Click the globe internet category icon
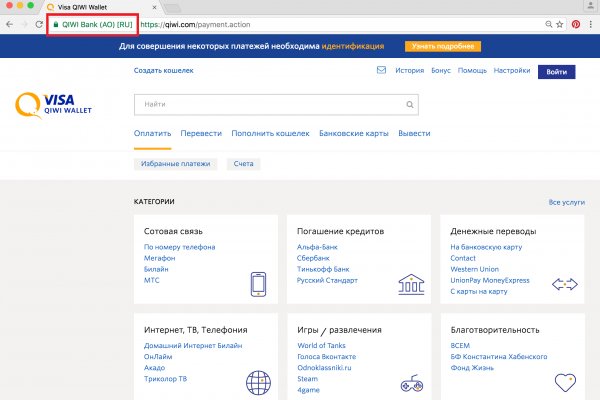Image resolution: width=600 pixels, height=400 pixels. [x=258, y=382]
